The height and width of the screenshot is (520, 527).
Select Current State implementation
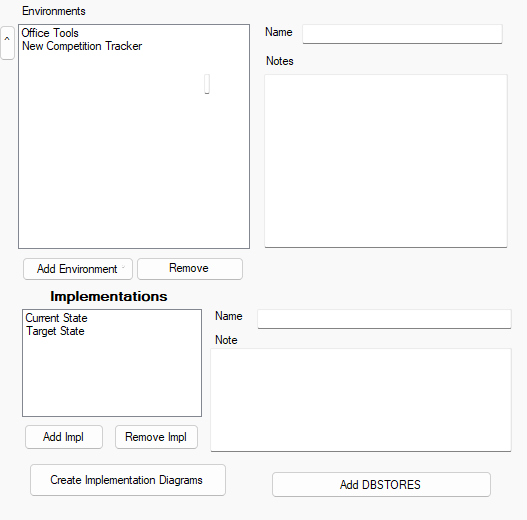pos(56,318)
